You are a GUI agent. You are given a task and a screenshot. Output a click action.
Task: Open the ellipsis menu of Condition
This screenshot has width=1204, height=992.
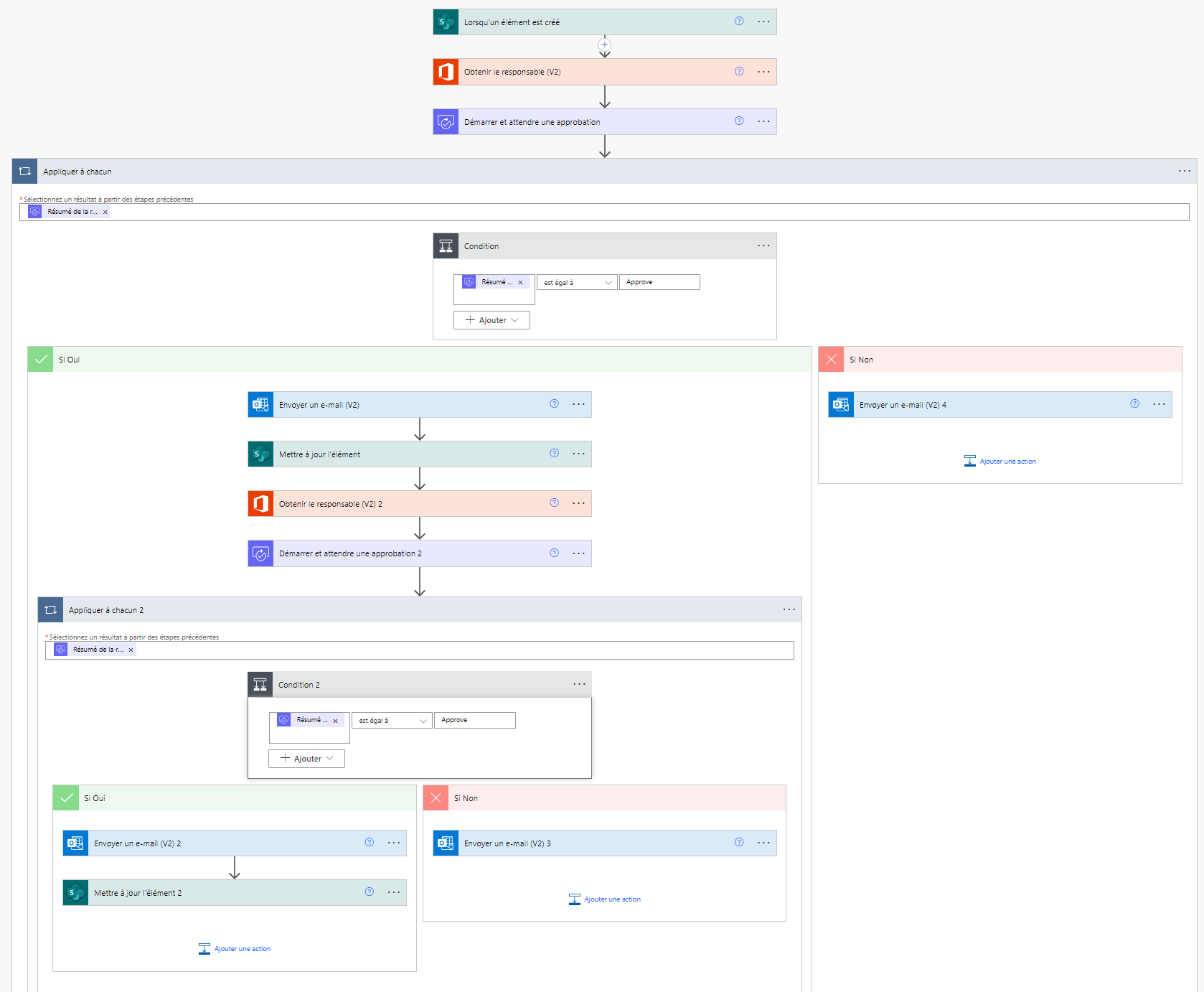coord(763,245)
